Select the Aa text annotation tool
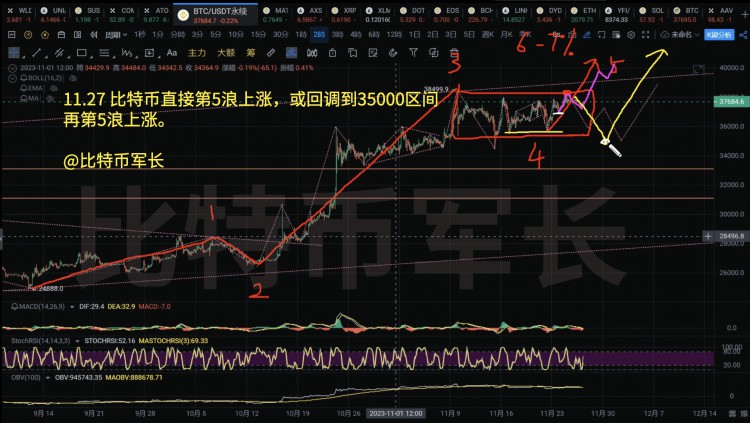 172,53
